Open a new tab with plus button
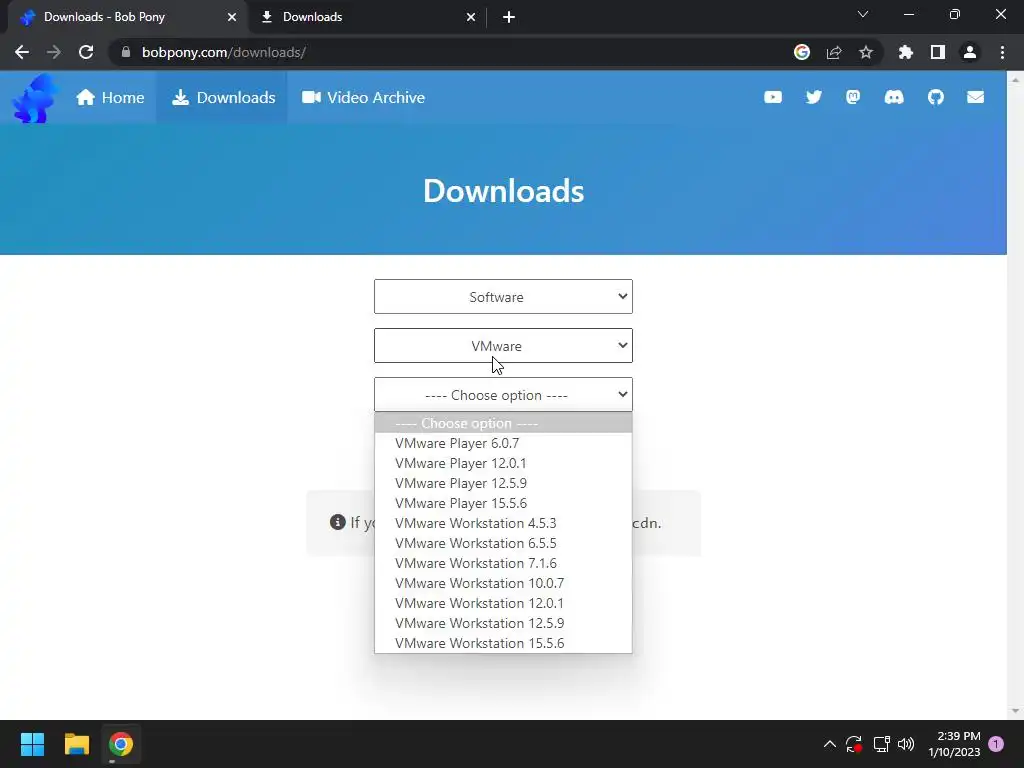Screen dimensions: 1024x768 point(509,17)
